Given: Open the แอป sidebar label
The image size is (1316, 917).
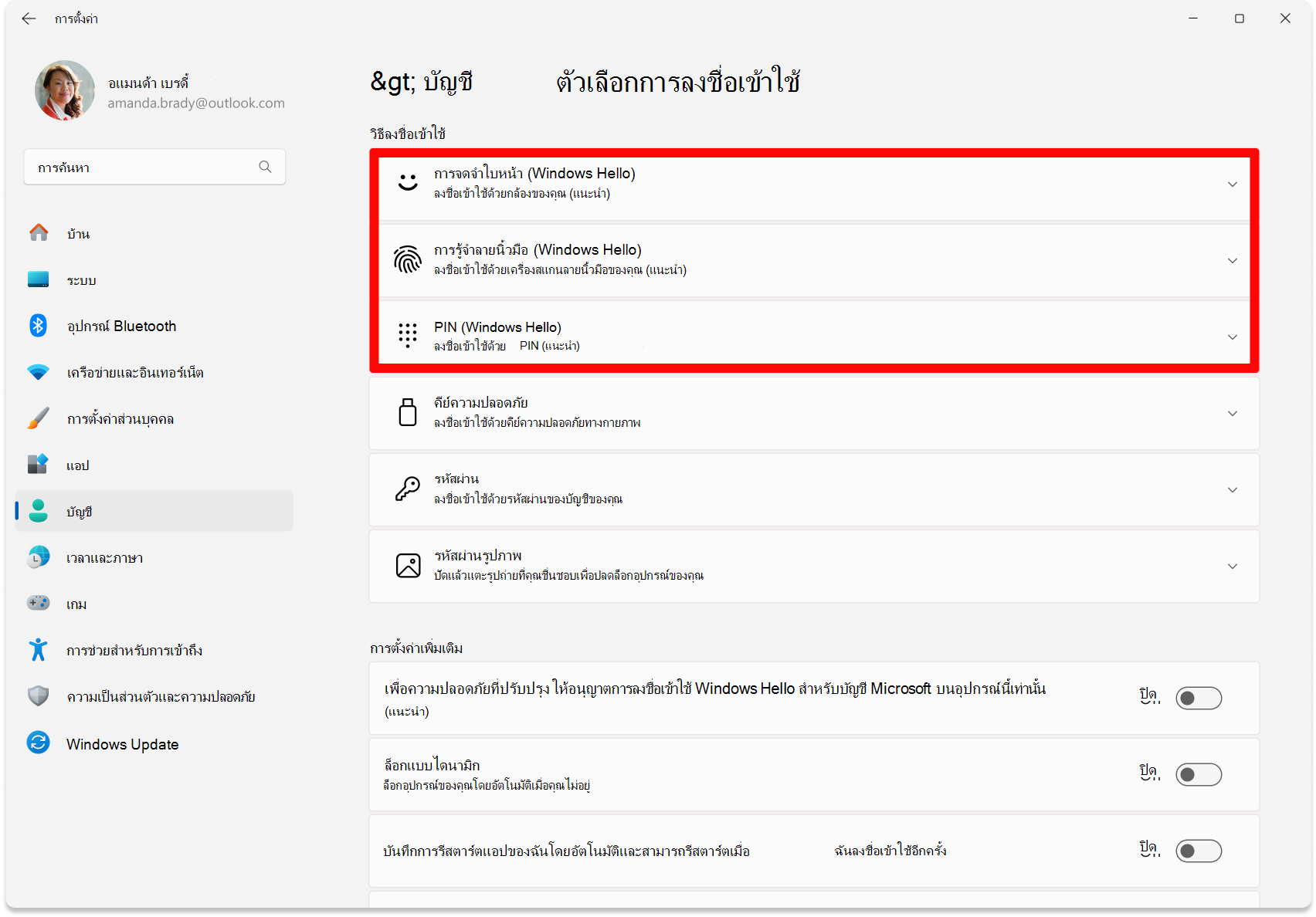Looking at the screenshot, I should click(x=78, y=465).
